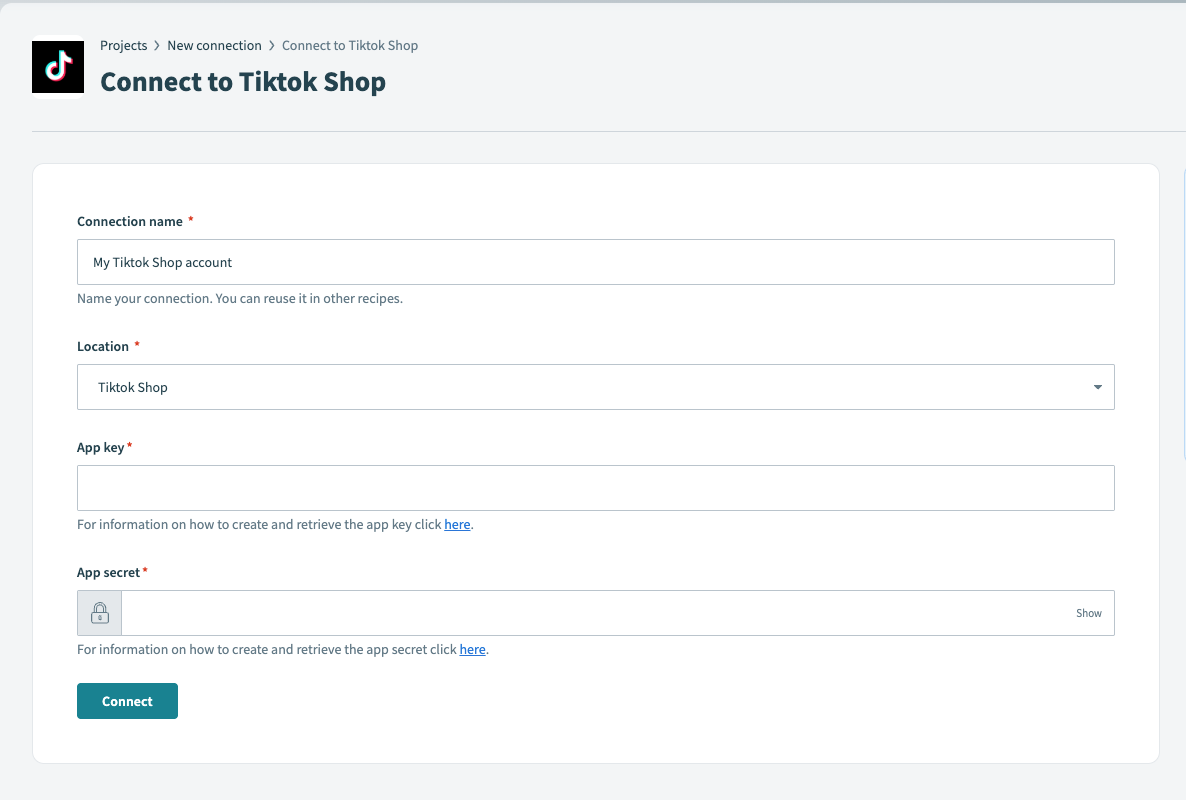The width and height of the screenshot is (1186, 800).
Task: Open New connection breadcrumb link
Action: (x=214, y=45)
